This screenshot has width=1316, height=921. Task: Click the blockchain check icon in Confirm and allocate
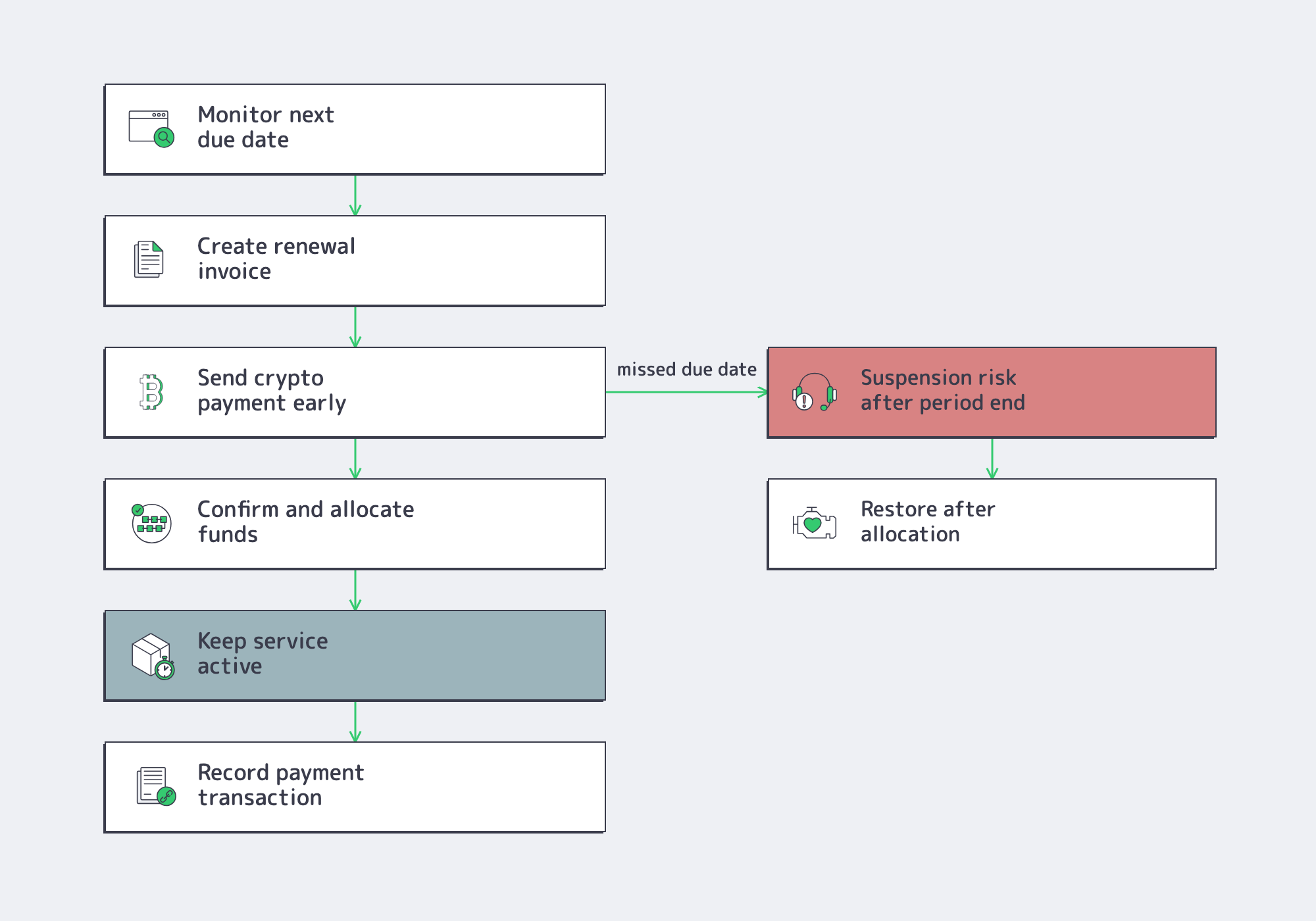151,523
